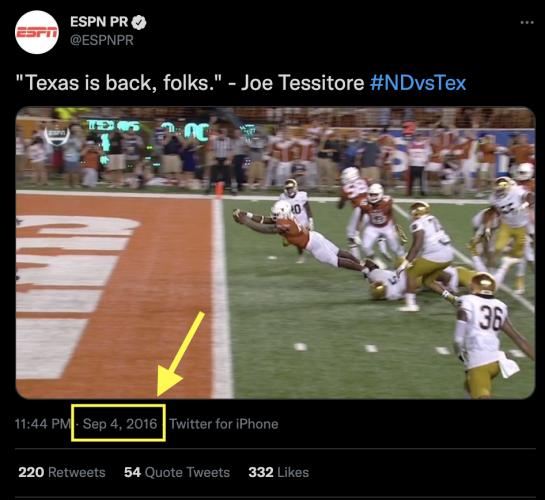Click the verified badge next to ESPN PR
Screen dimensions: 545x500
click(139, 23)
